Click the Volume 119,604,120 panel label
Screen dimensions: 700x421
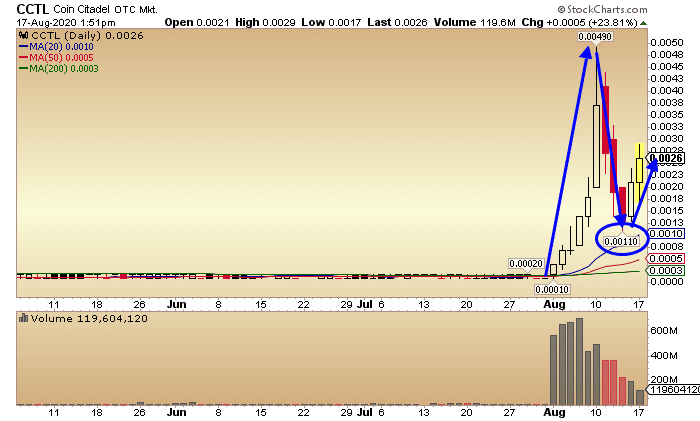pos(89,319)
